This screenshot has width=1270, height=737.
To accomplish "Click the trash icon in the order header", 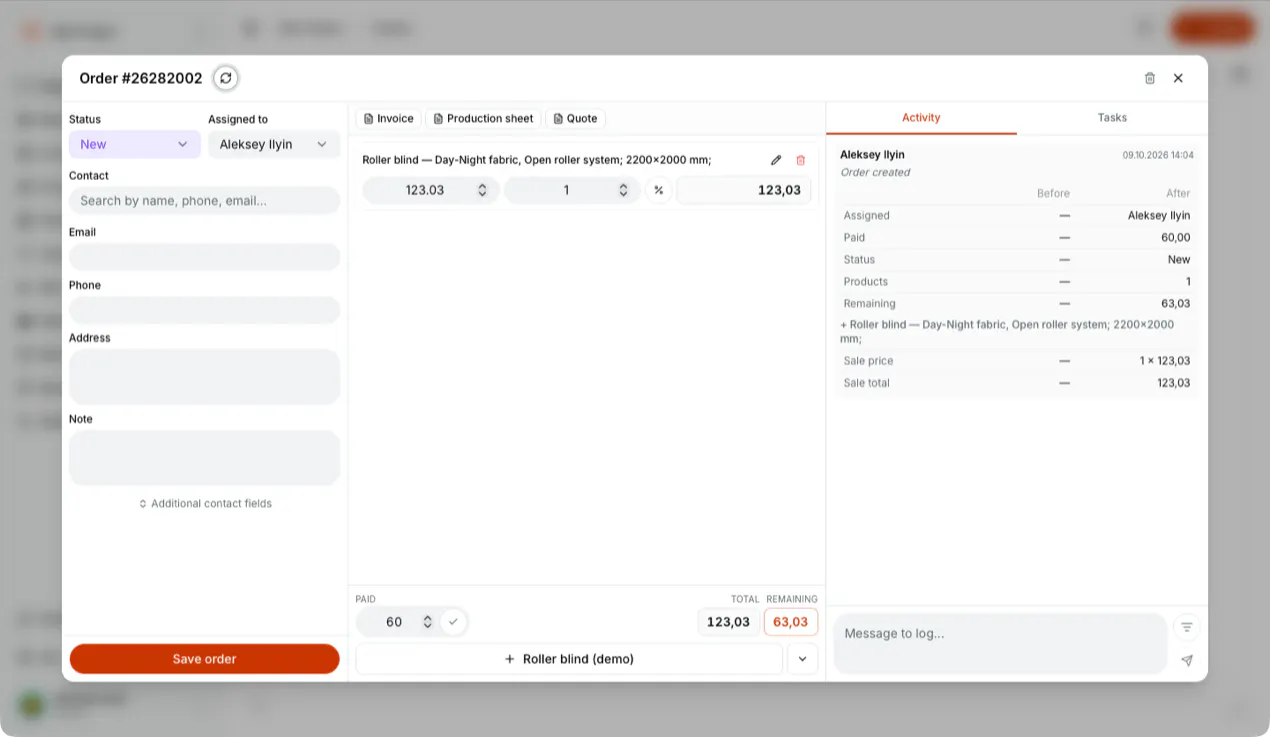I will [x=1150, y=78].
